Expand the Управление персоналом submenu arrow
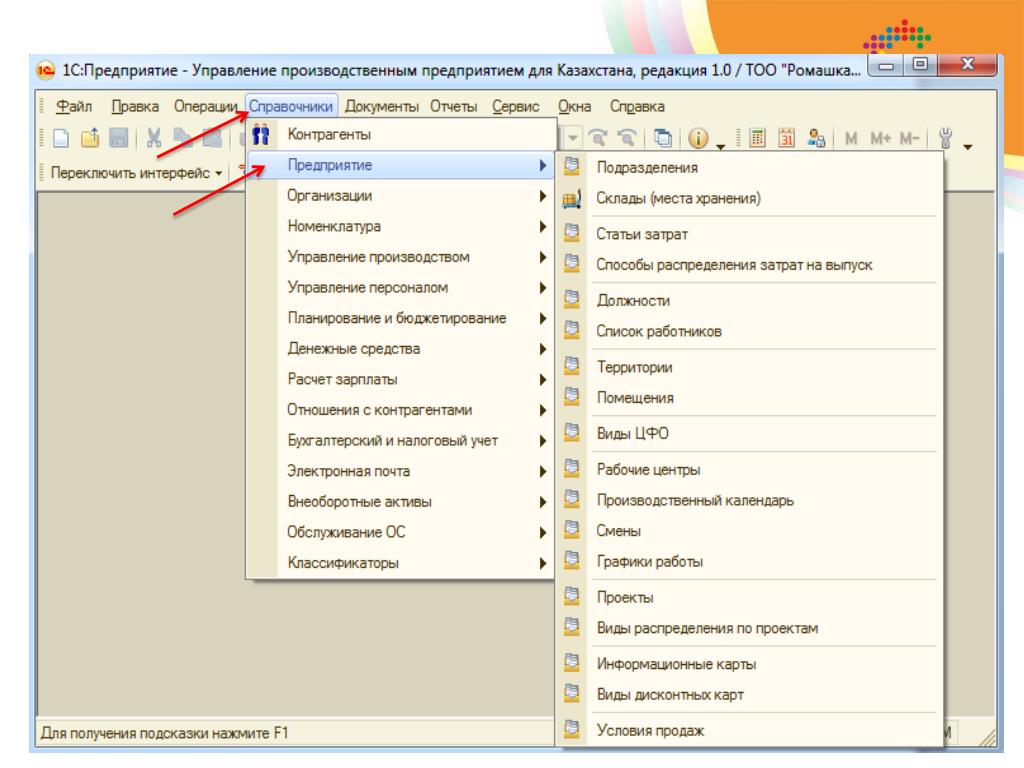1024x768 pixels. 543,287
